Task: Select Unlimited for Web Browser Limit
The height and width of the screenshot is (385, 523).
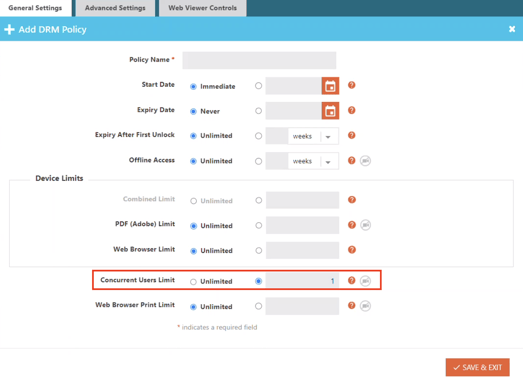Action: click(193, 251)
